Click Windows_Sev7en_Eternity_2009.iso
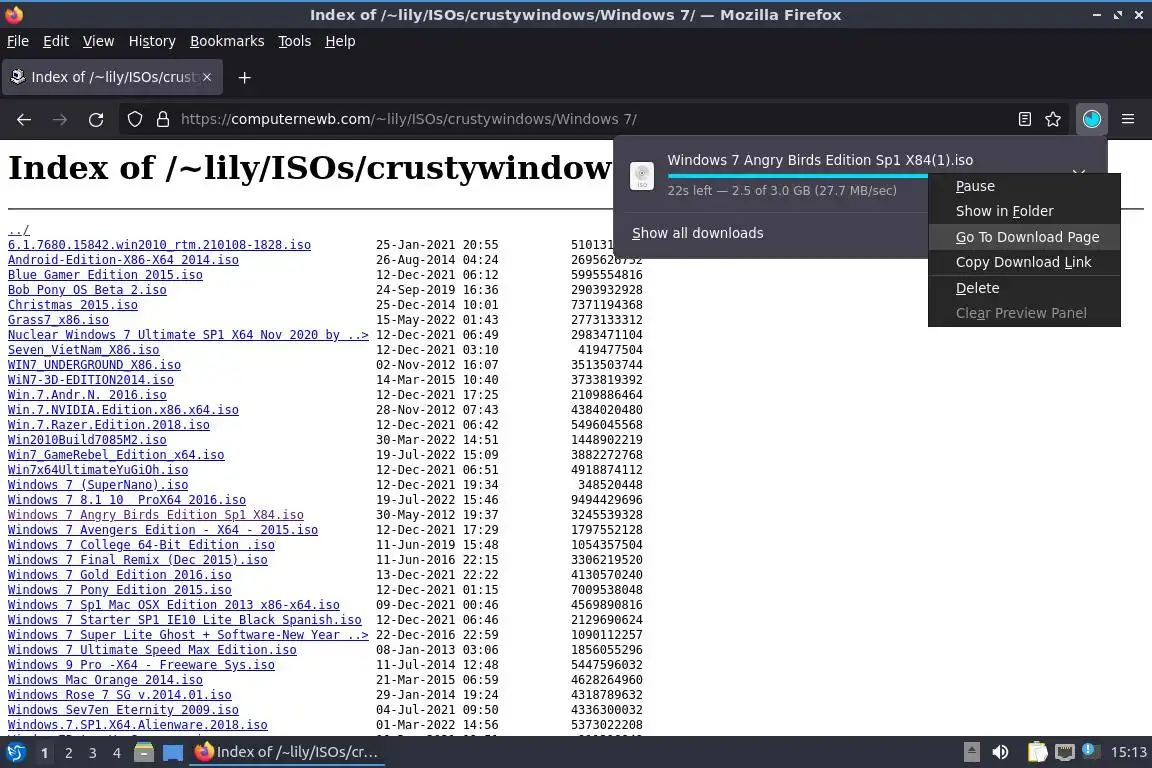Viewport: 1152px width, 768px height. [x=123, y=710]
